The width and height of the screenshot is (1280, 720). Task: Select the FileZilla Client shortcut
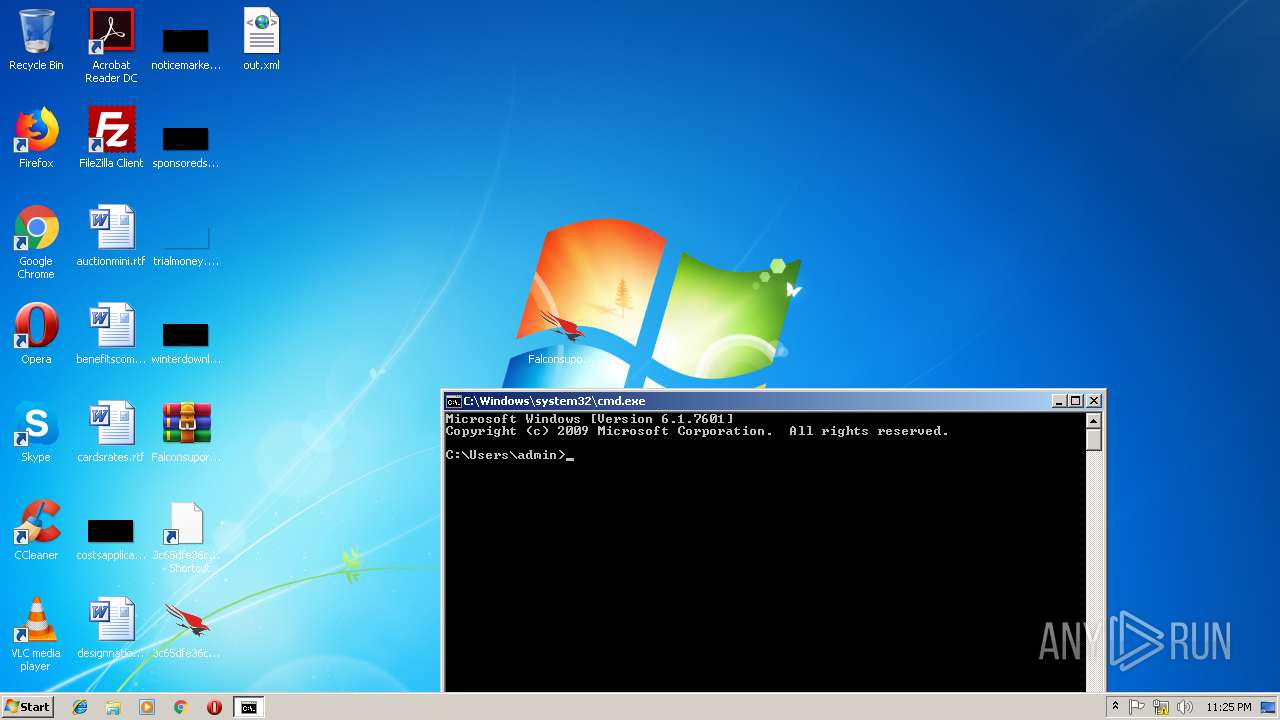coord(111,138)
